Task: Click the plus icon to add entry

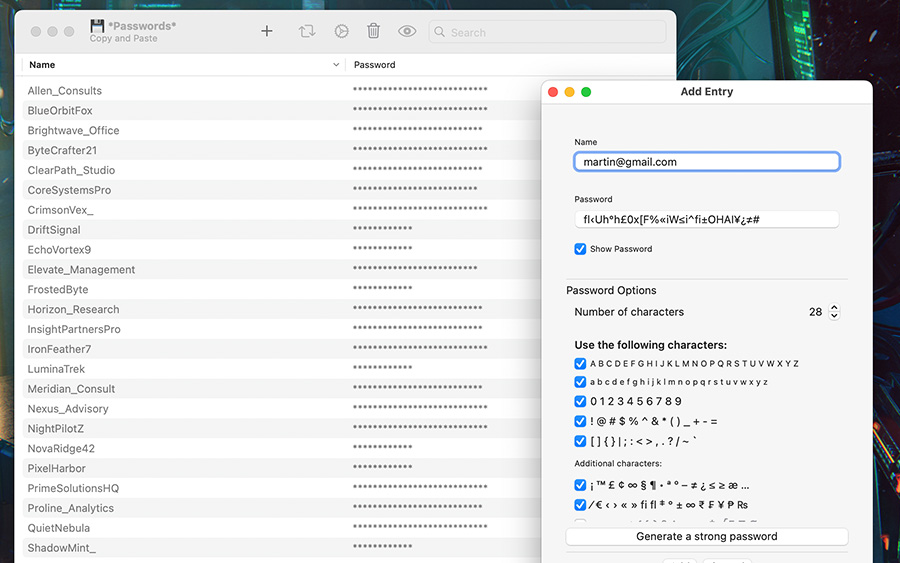Action: (267, 31)
